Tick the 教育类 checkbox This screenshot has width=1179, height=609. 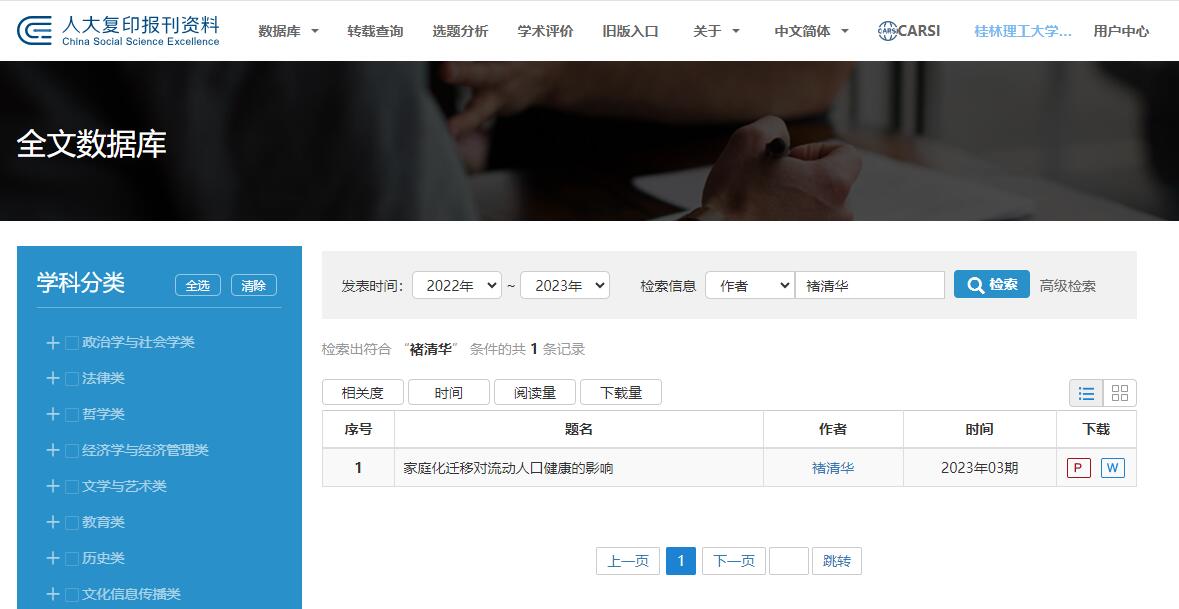[x=72, y=523]
